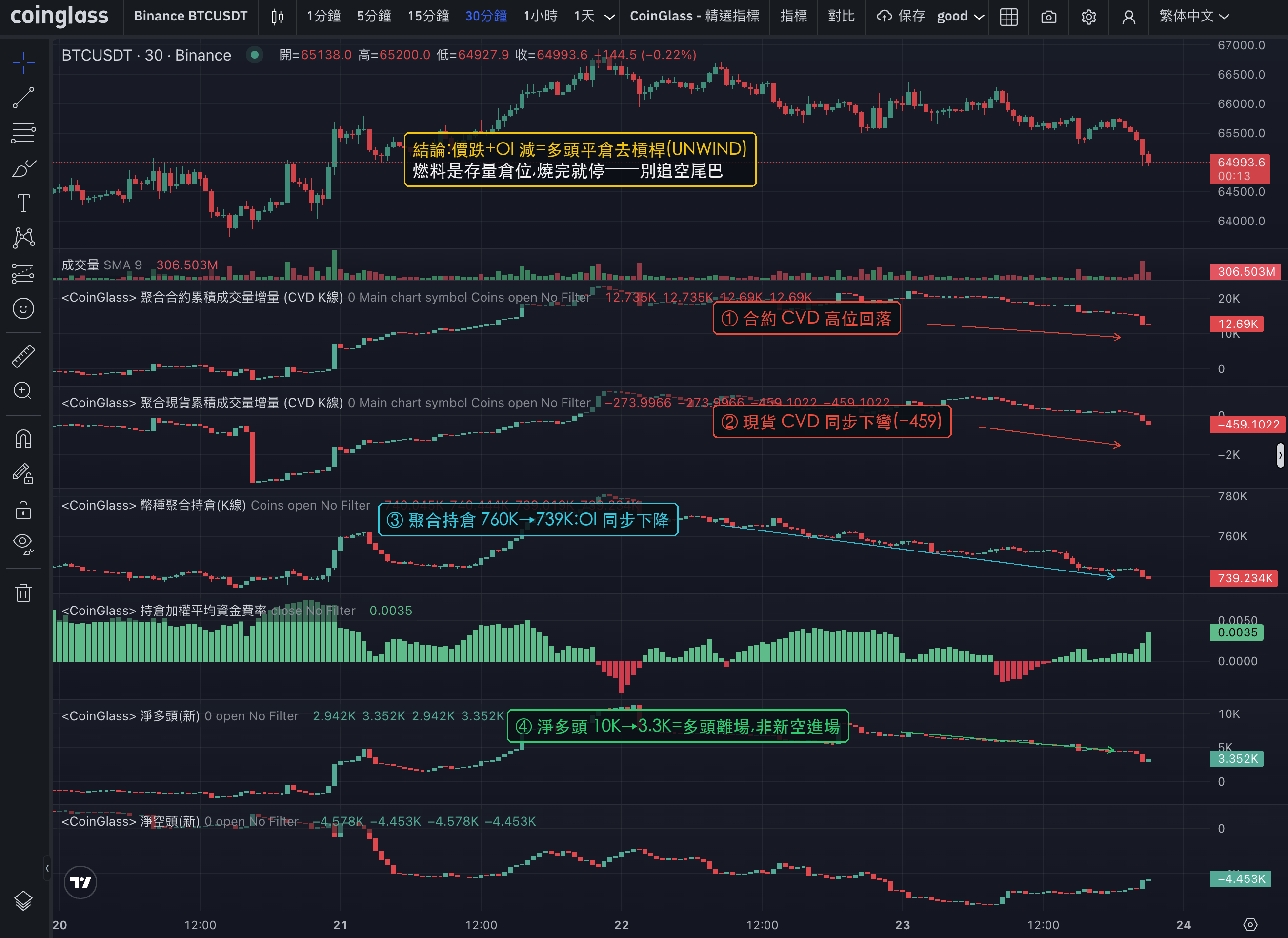Toggle magnet snap mode
The image size is (1288, 938).
(x=23, y=439)
